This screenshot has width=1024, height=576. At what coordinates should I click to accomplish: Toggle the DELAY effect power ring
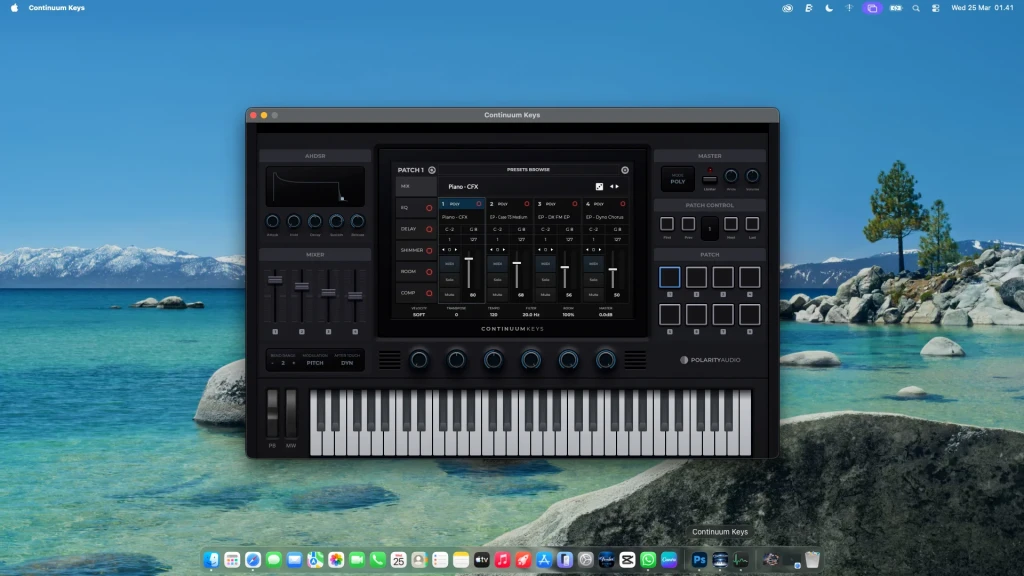coord(429,229)
